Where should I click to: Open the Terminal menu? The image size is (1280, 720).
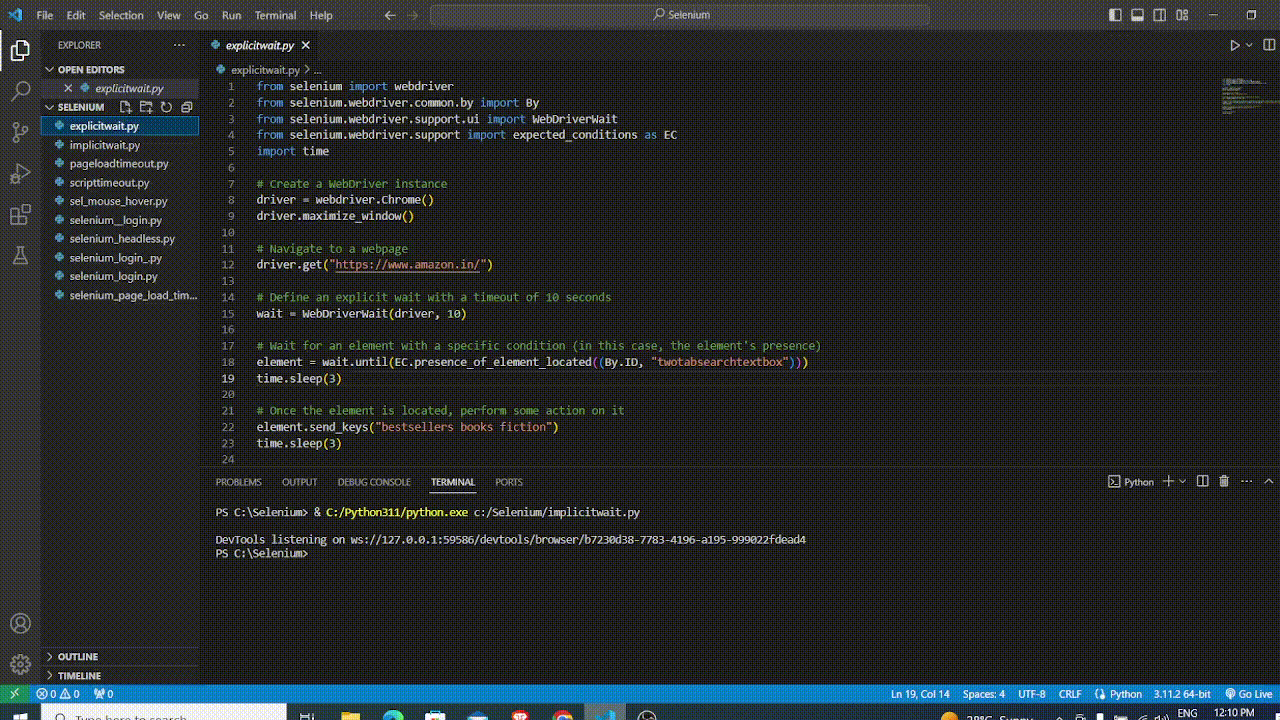pyautogui.click(x=275, y=15)
